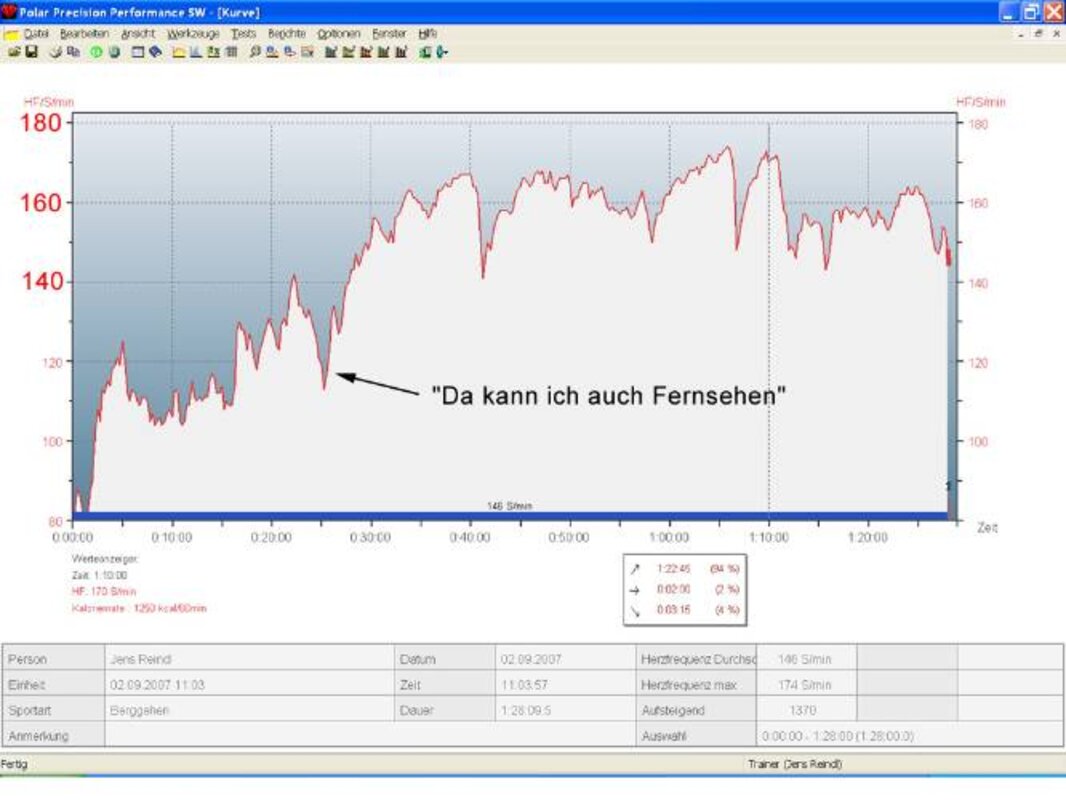Click the 'HF: 170 S/min' readout
The height and width of the screenshot is (800, 1066).
(104, 591)
